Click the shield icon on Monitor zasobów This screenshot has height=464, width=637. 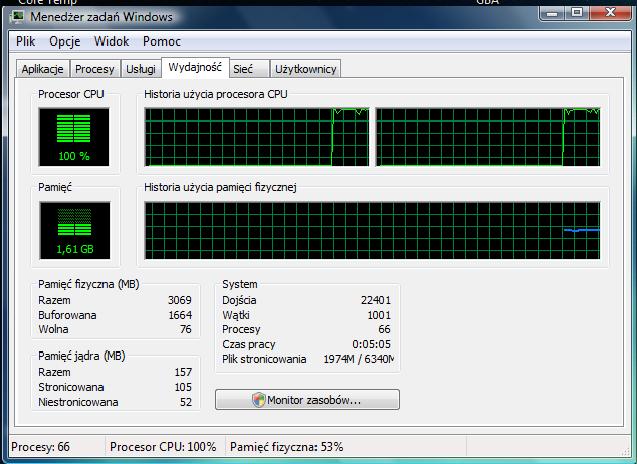tap(258, 400)
